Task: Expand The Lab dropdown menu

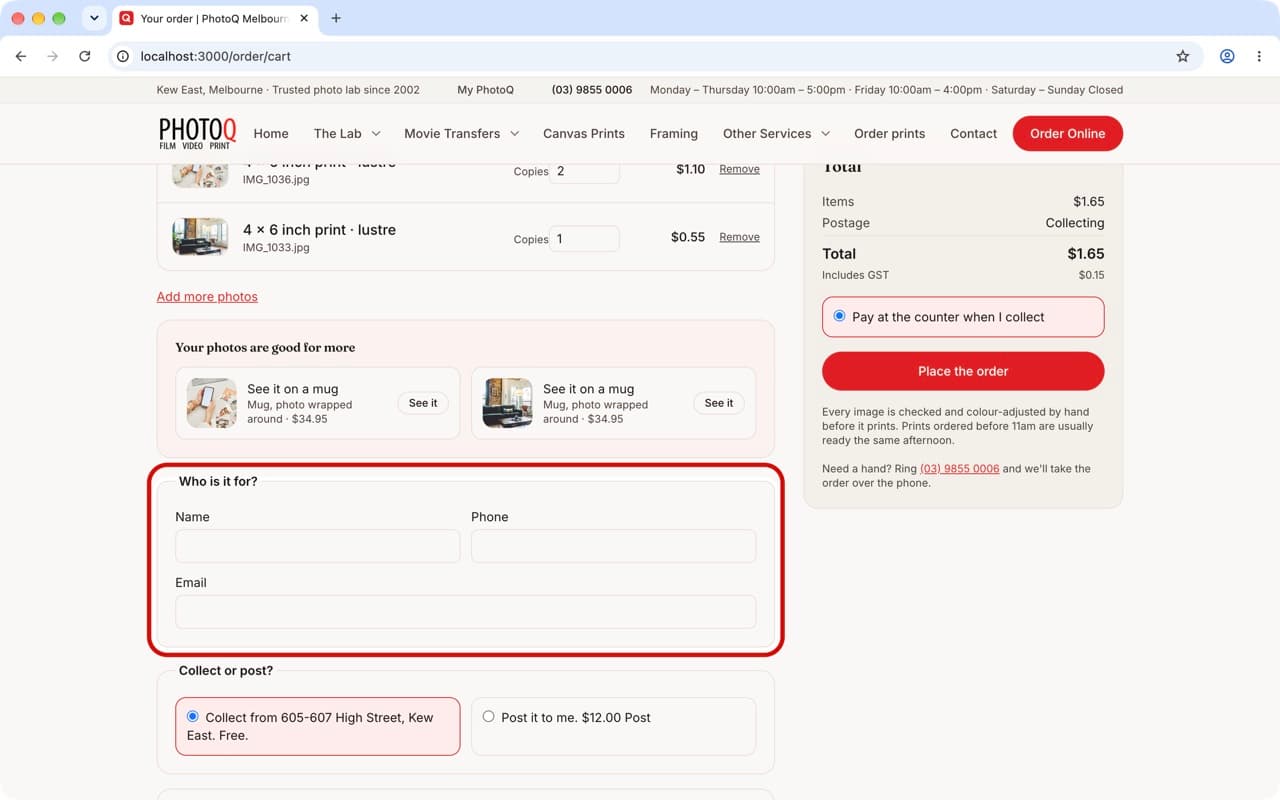Action: click(347, 133)
